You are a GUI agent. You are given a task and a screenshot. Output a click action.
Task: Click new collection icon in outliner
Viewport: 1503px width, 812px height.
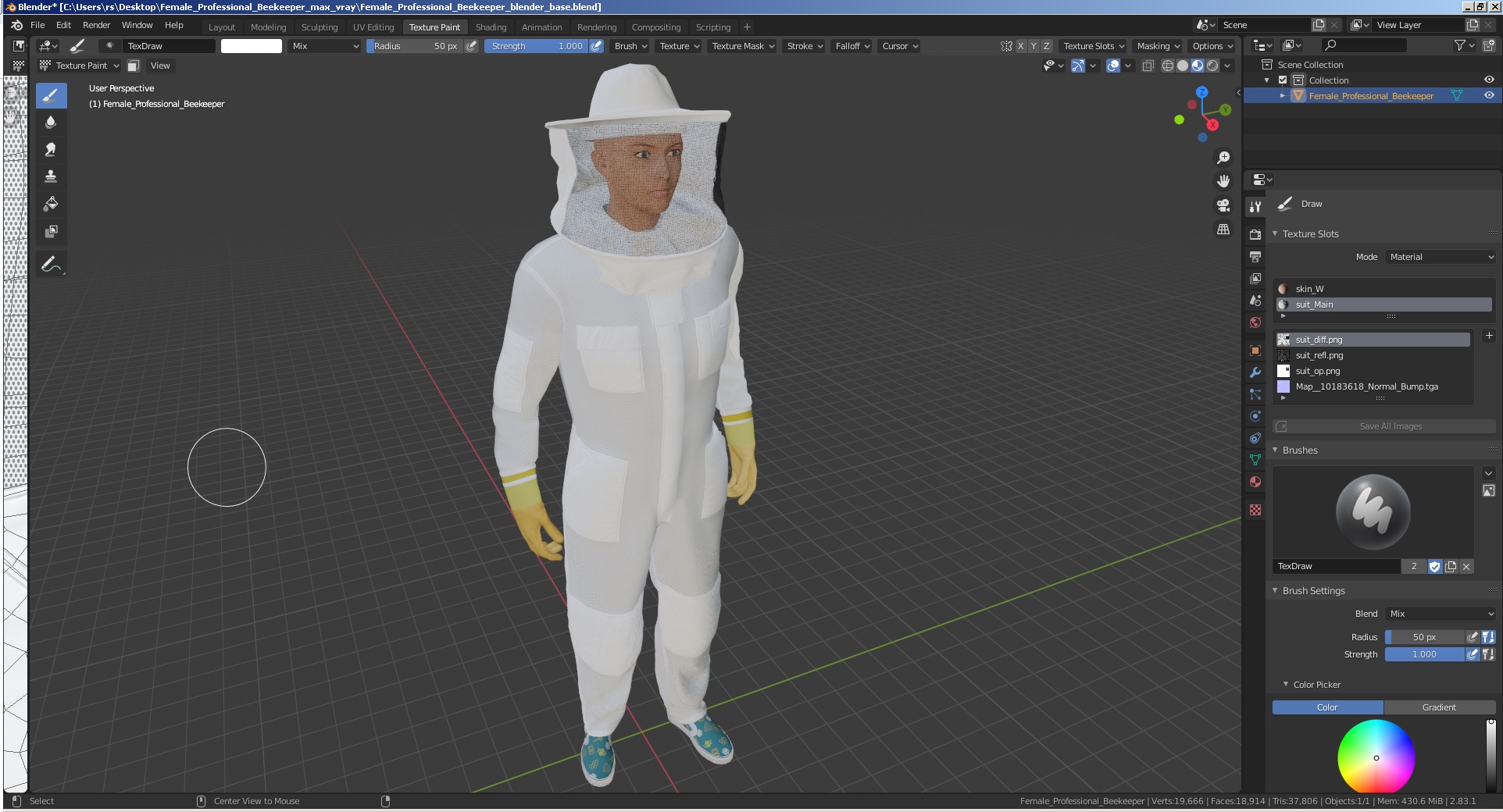pos(1489,46)
